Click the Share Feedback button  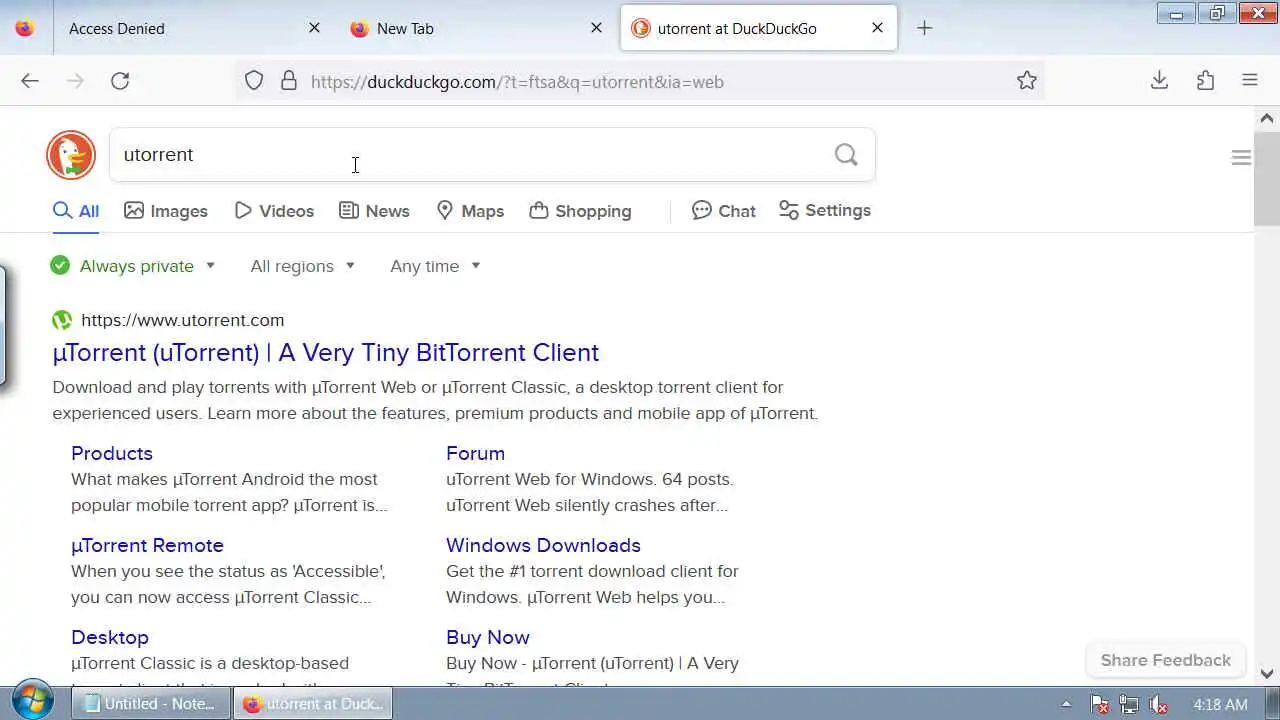click(1166, 660)
